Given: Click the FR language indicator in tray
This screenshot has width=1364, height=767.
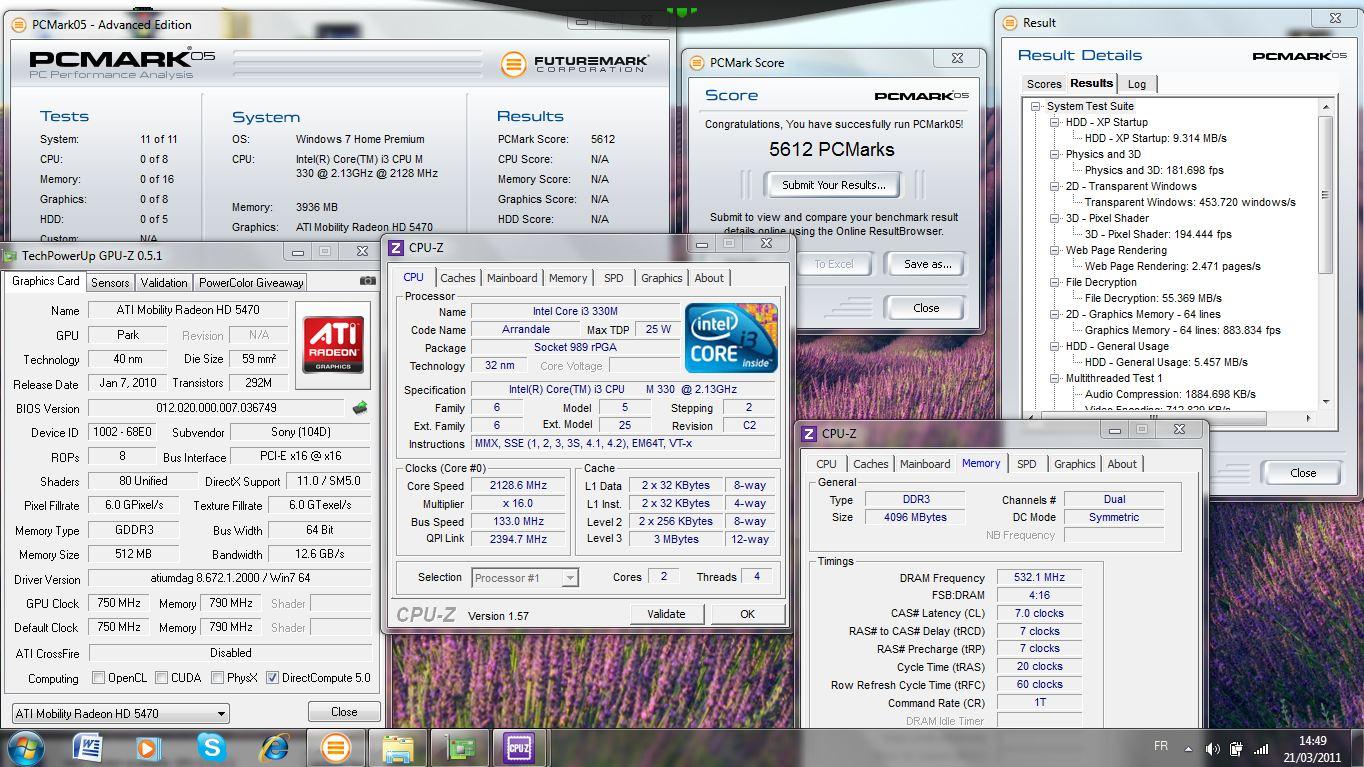Looking at the screenshot, I should pyautogui.click(x=1161, y=746).
